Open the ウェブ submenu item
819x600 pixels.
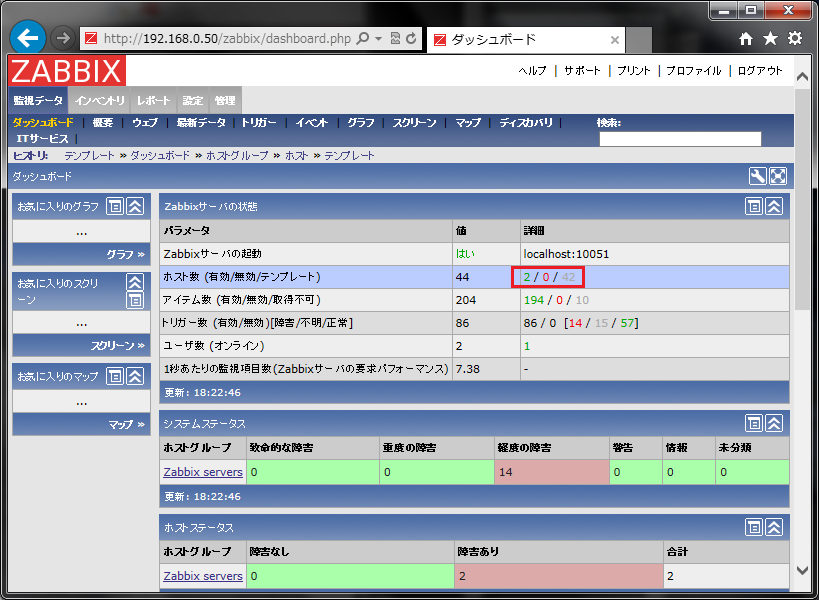tap(145, 122)
